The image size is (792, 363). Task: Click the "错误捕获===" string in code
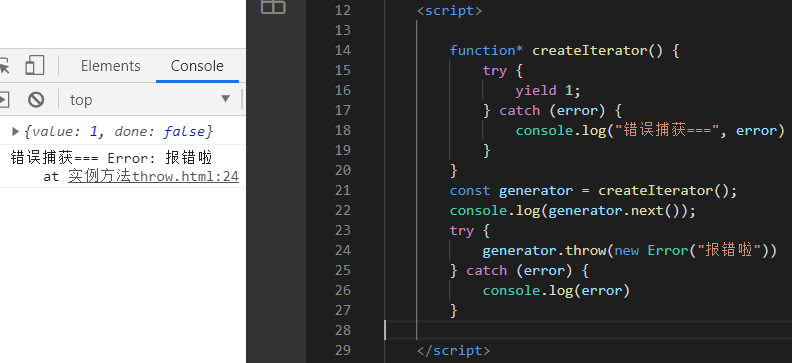(668, 131)
